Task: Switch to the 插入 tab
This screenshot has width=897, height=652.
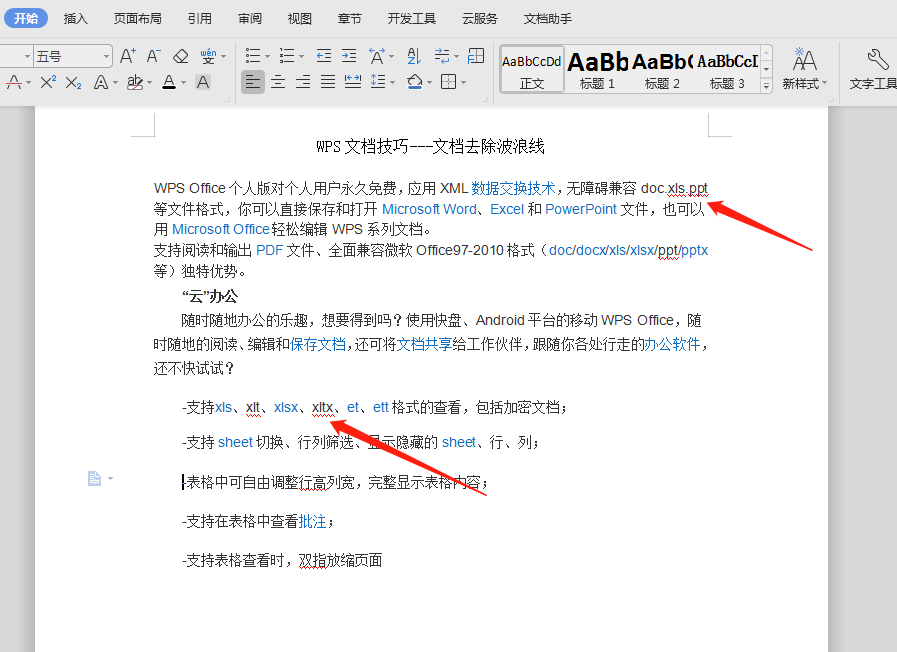Action: 76,18
